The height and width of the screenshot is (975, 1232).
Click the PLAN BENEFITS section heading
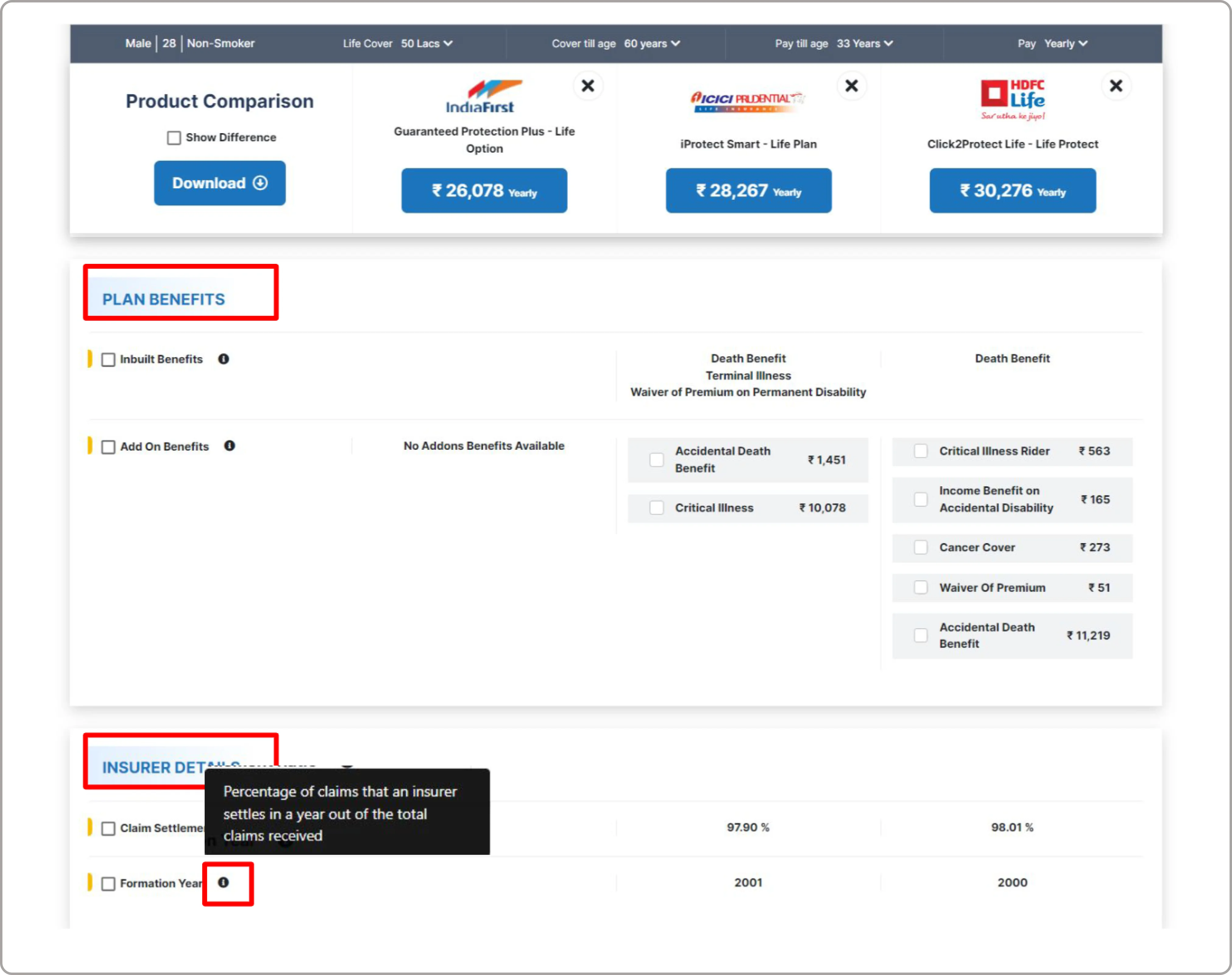[164, 299]
